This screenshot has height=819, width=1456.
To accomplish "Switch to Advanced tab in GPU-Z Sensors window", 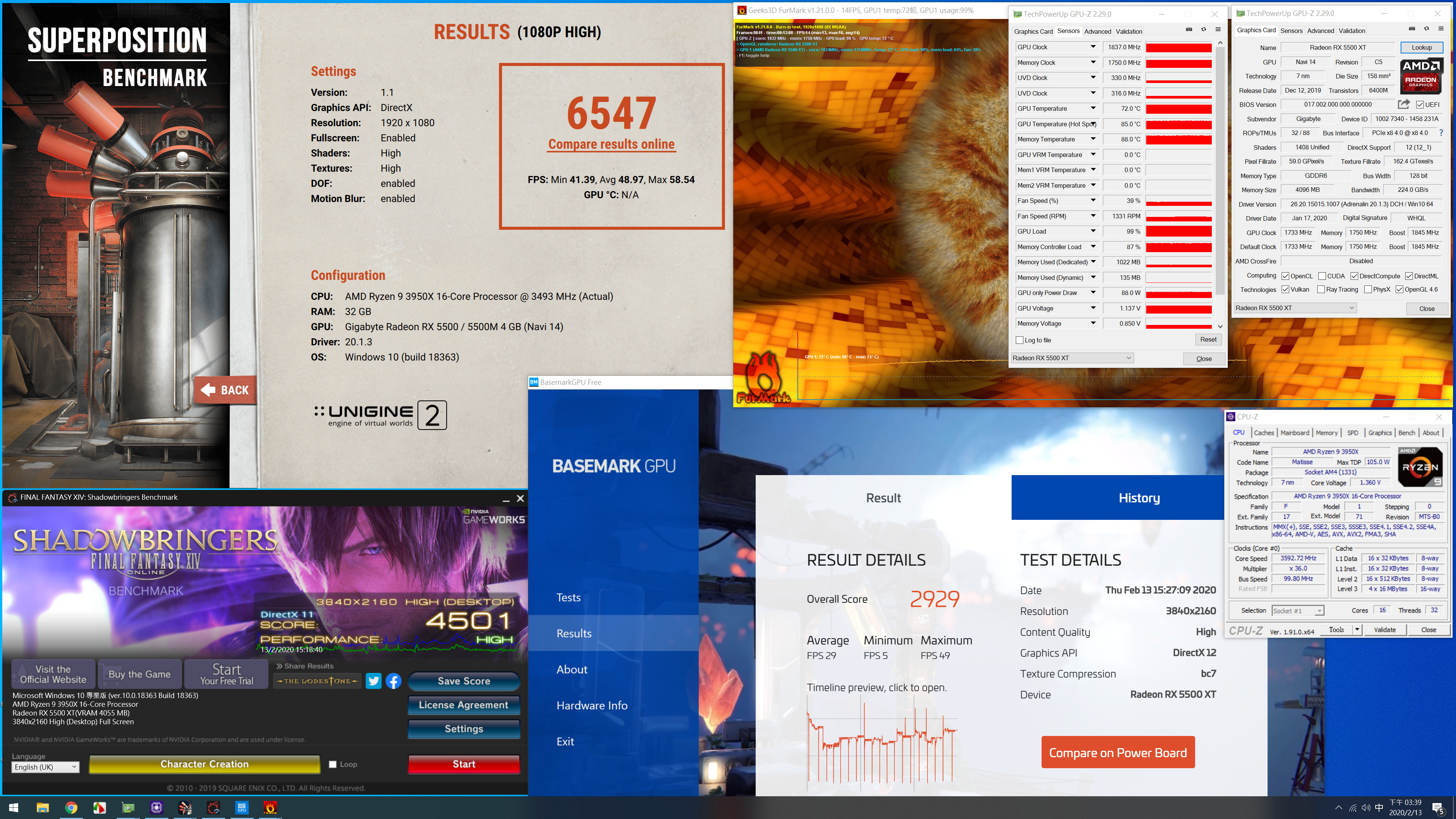I will 1098,31.
